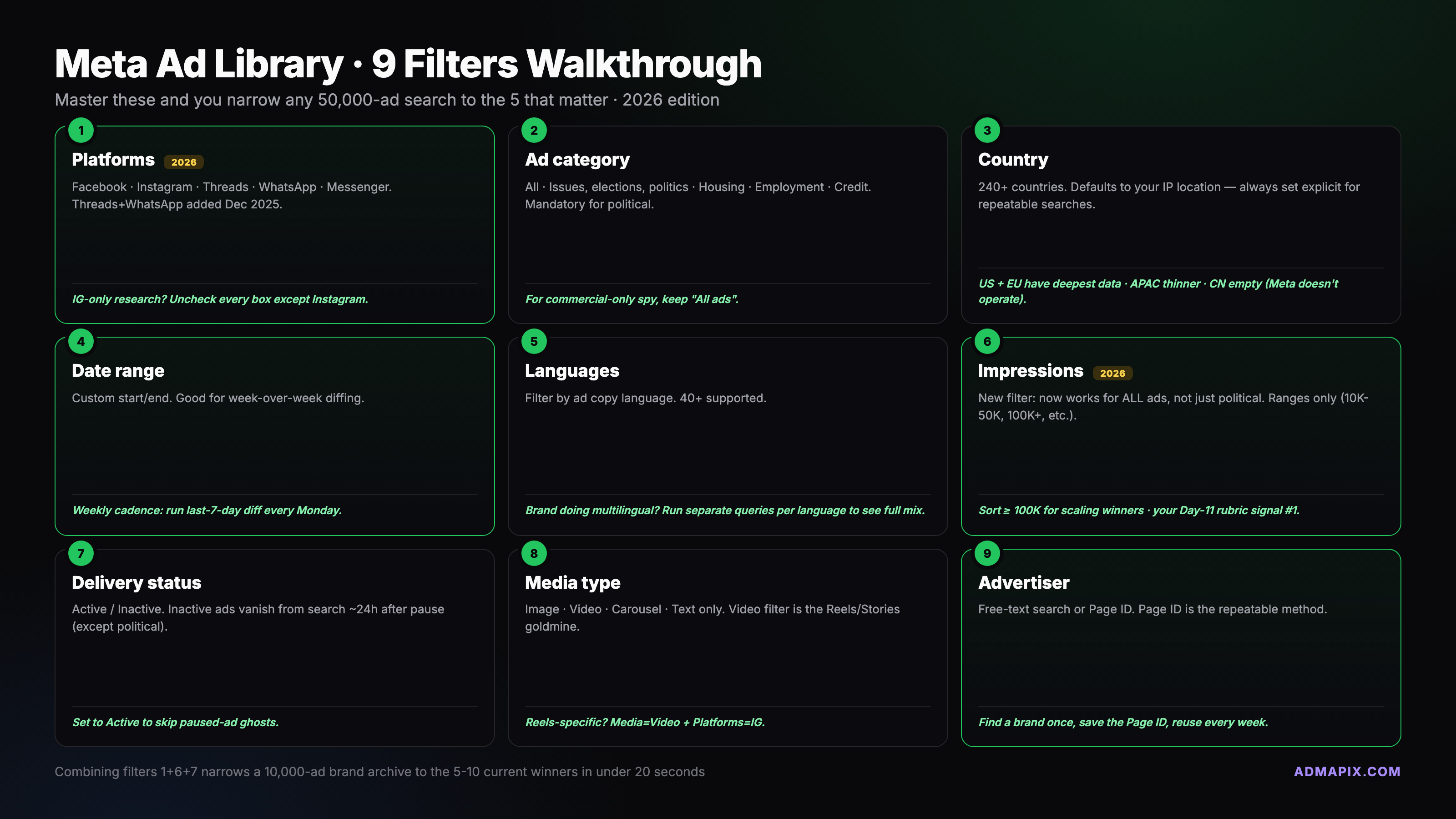Click the Media type heading
This screenshot has width=1456, height=819.
(x=572, y=583)
